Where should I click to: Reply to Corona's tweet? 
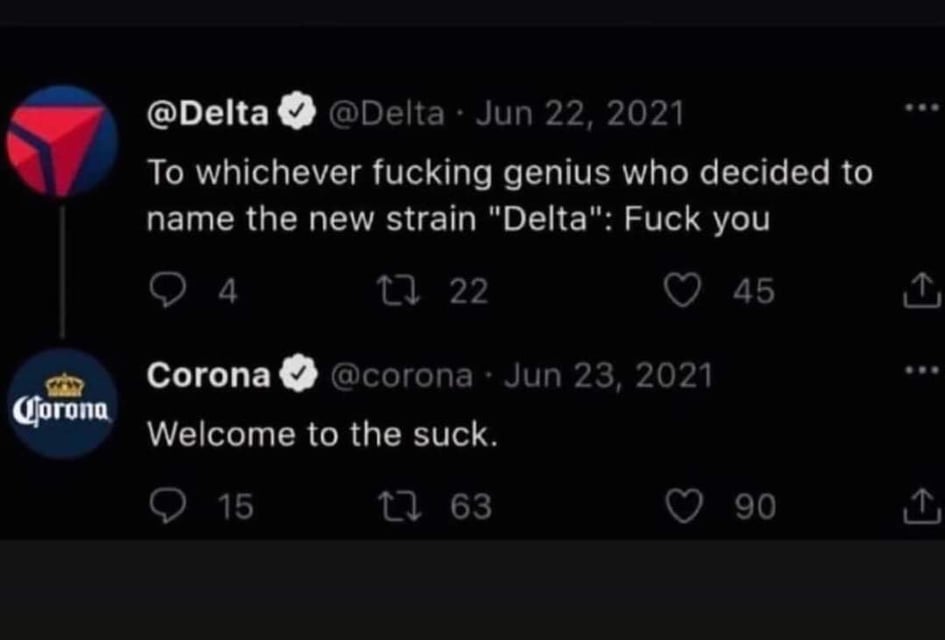[163, 507]
